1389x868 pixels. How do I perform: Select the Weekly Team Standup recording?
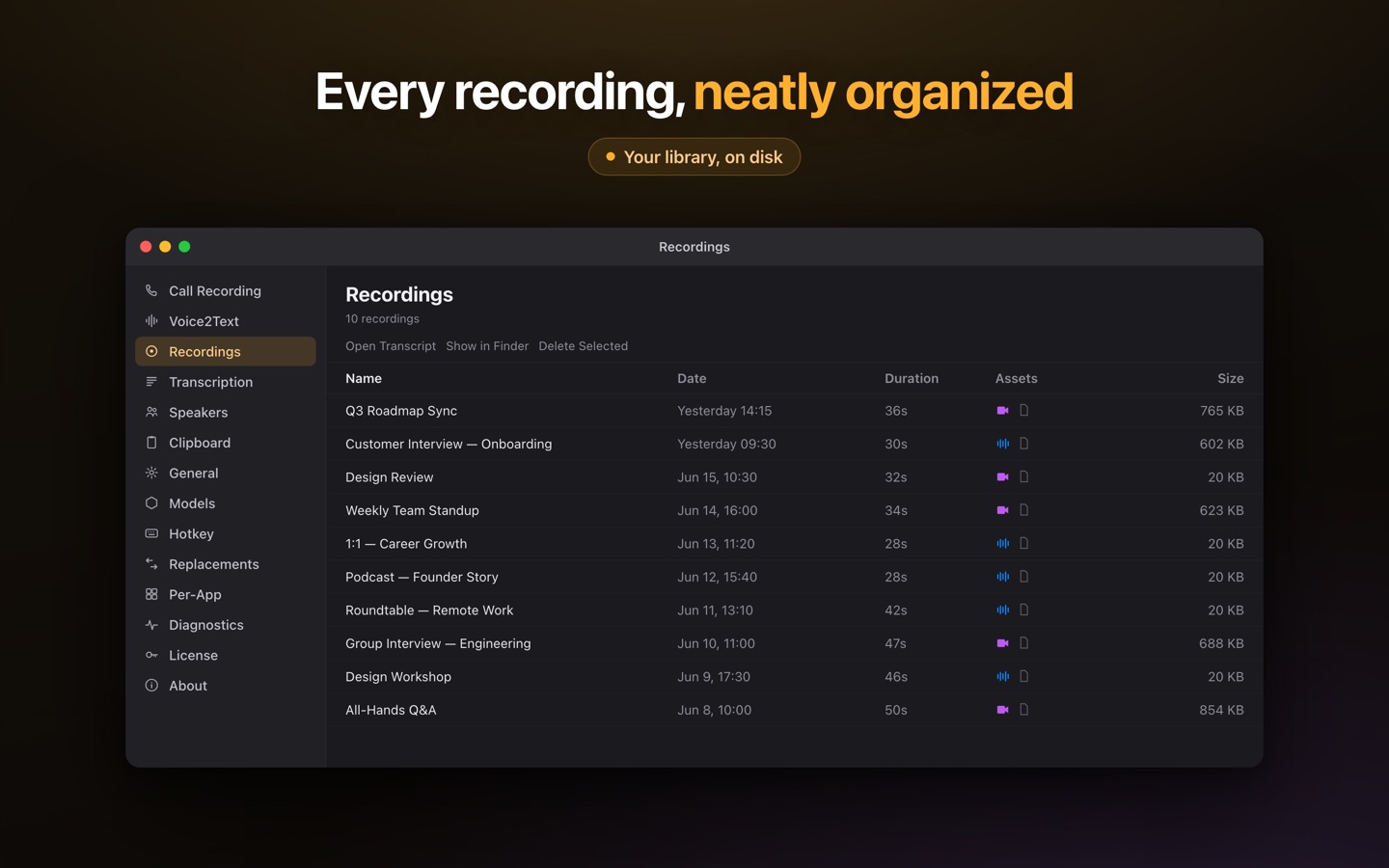tap(794, 510)
